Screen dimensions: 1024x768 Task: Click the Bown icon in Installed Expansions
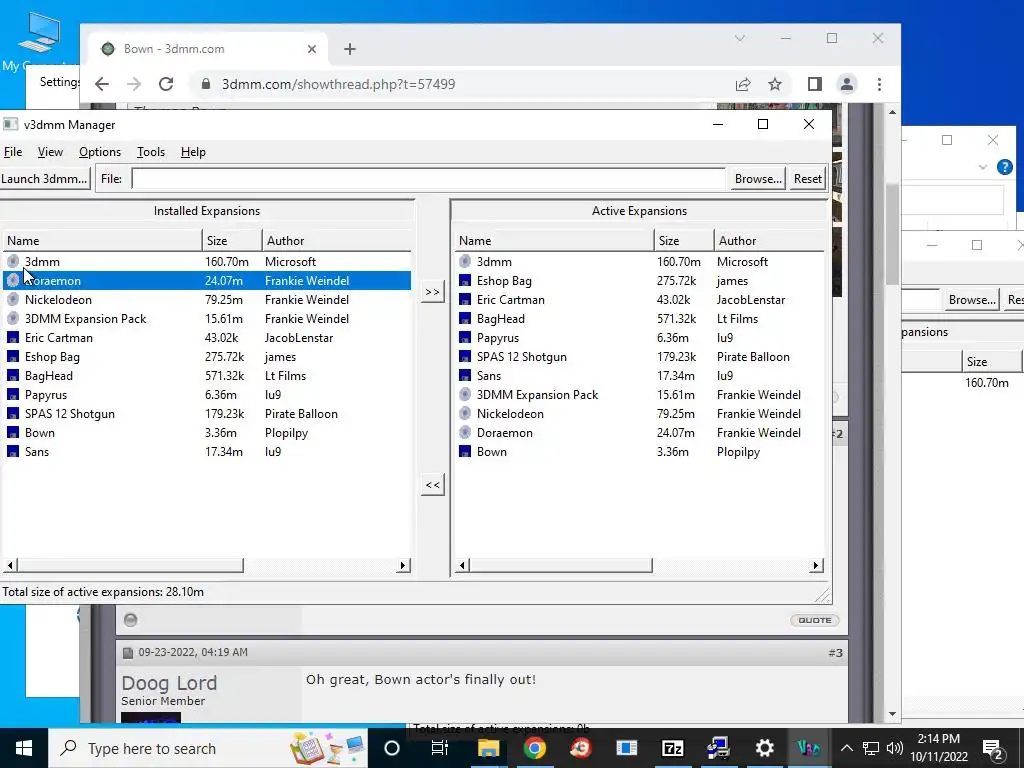(x=12, y=432)
